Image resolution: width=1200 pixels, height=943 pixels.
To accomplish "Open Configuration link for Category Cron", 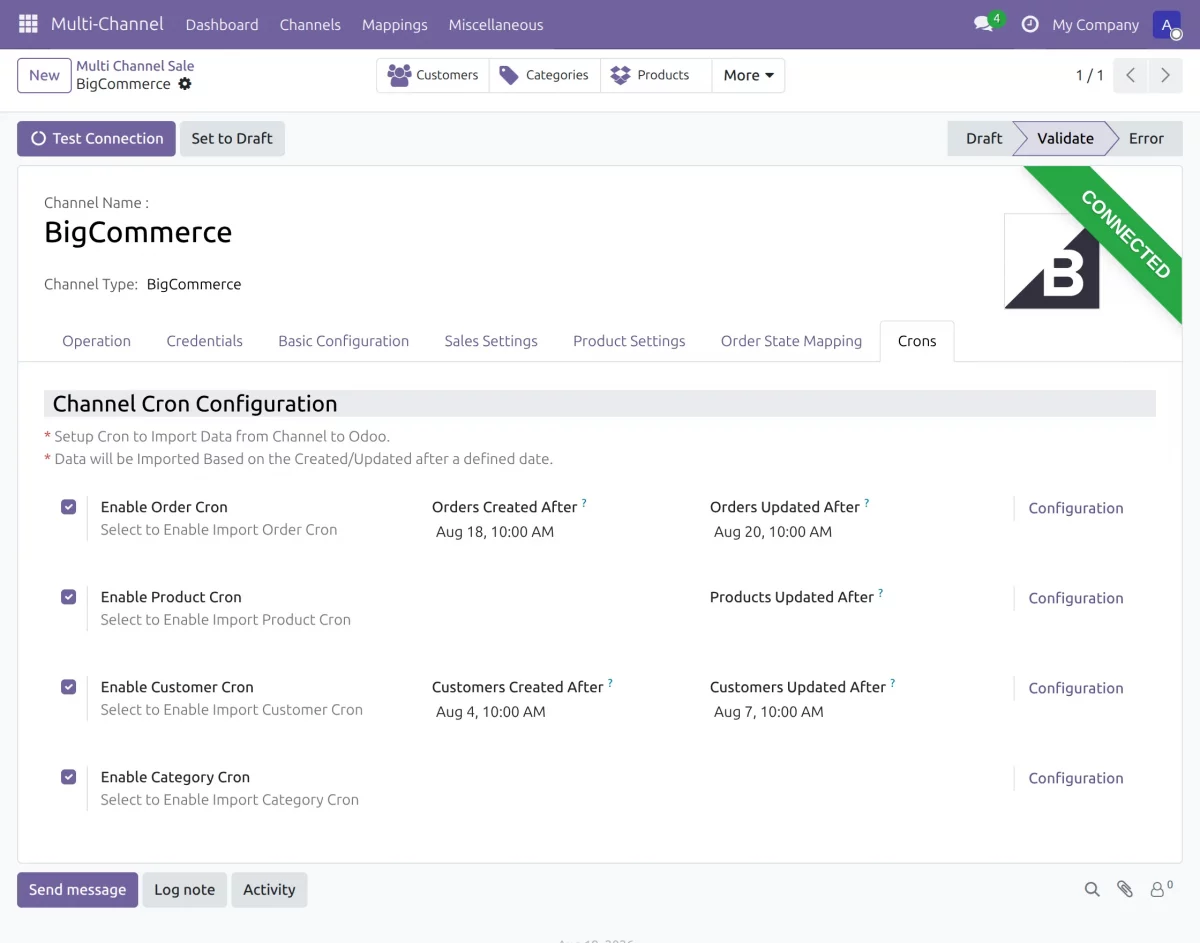I will 1075,778.
